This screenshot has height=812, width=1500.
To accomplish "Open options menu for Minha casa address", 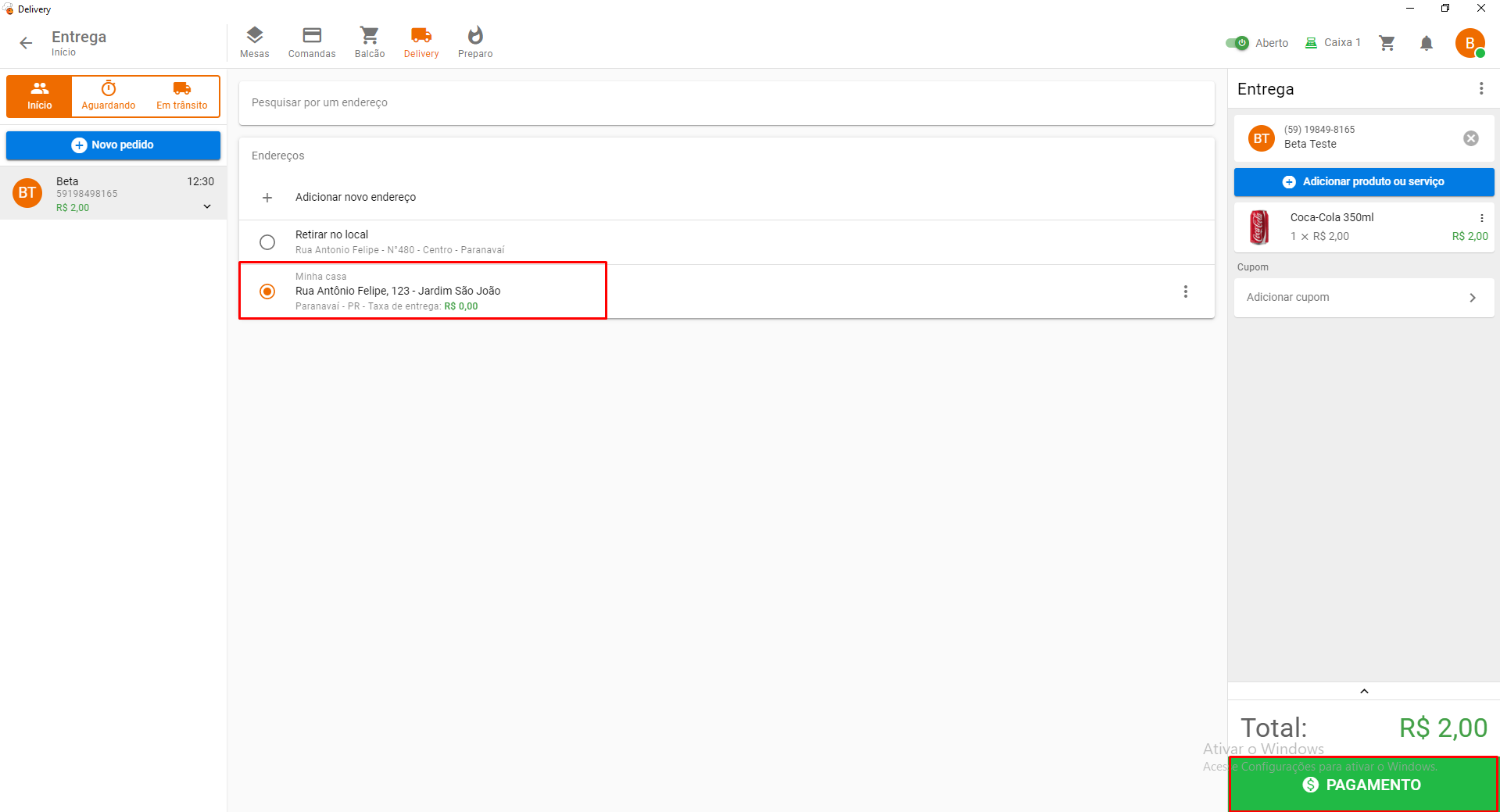I will point(1186,292).
